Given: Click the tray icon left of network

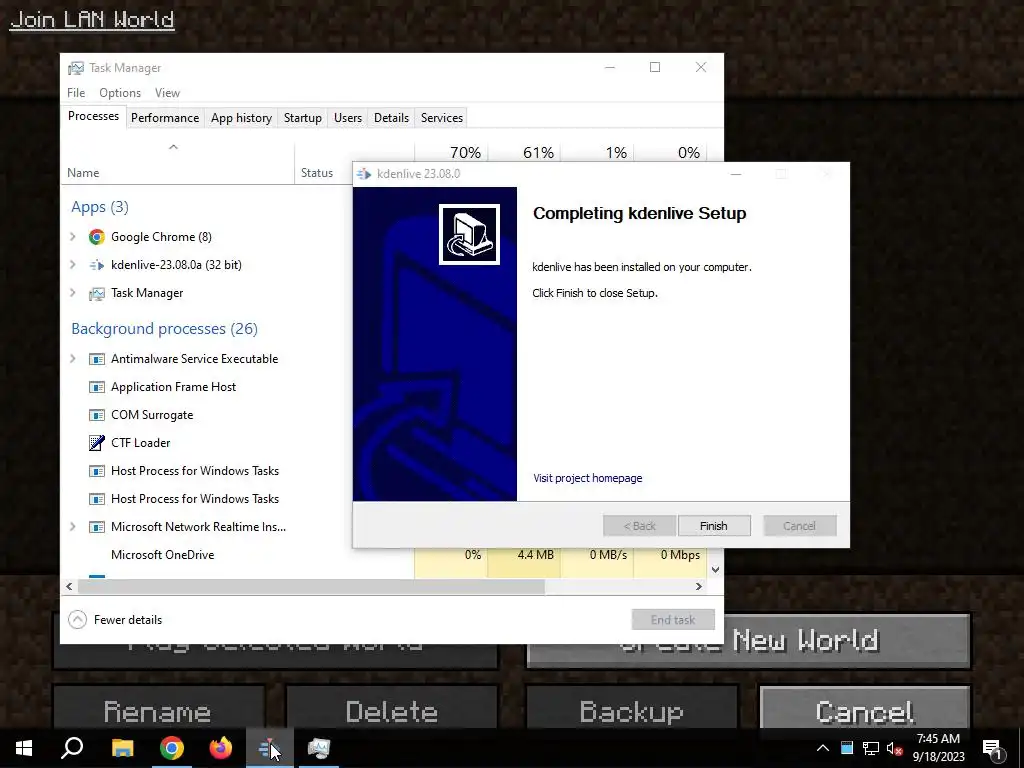Looking at the screenshot, I should (x=847, y=748).
